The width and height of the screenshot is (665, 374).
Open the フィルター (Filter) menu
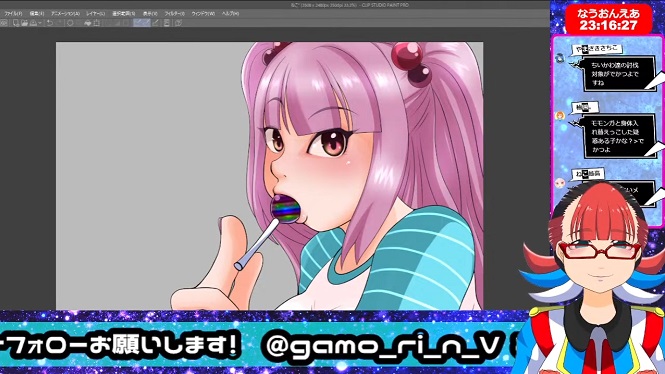click(174, 14)
